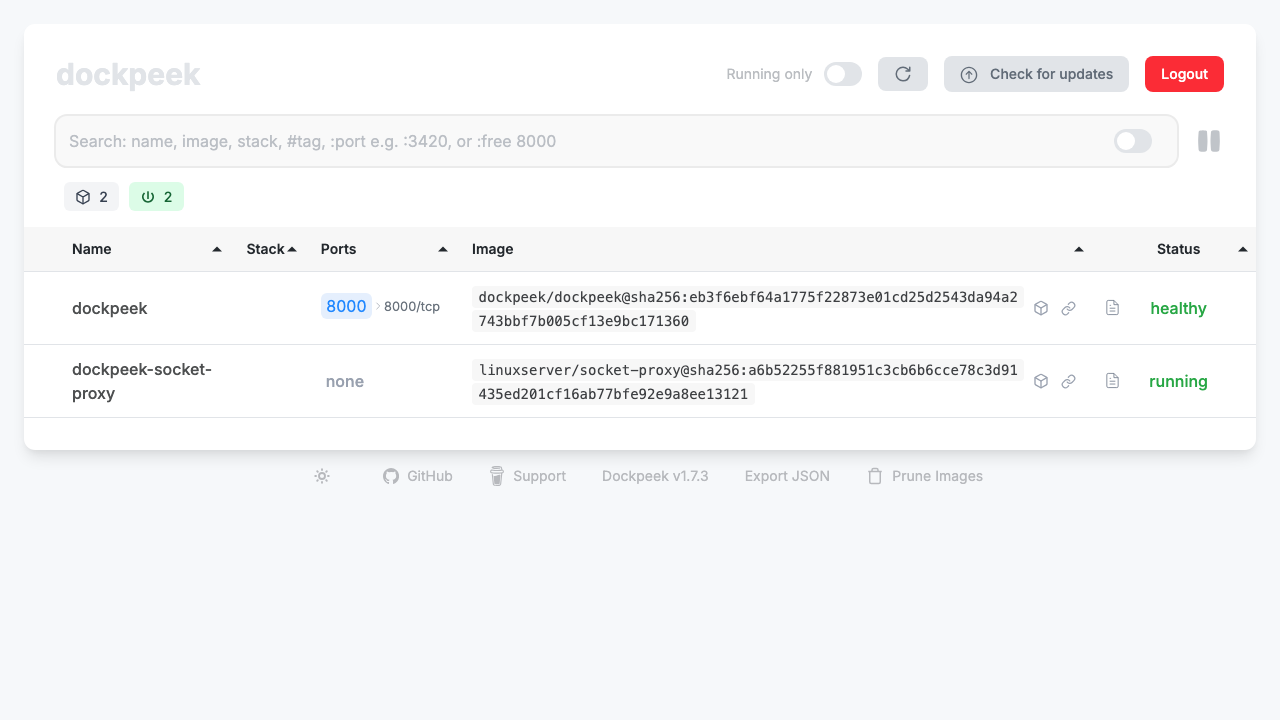Click the total containers badge showing 2
1280x720 pixels.
click(91, 197)
